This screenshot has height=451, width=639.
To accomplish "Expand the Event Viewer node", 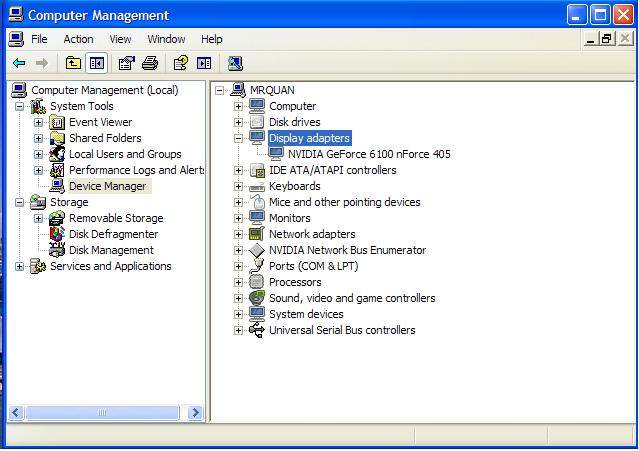I will (39, 123).
